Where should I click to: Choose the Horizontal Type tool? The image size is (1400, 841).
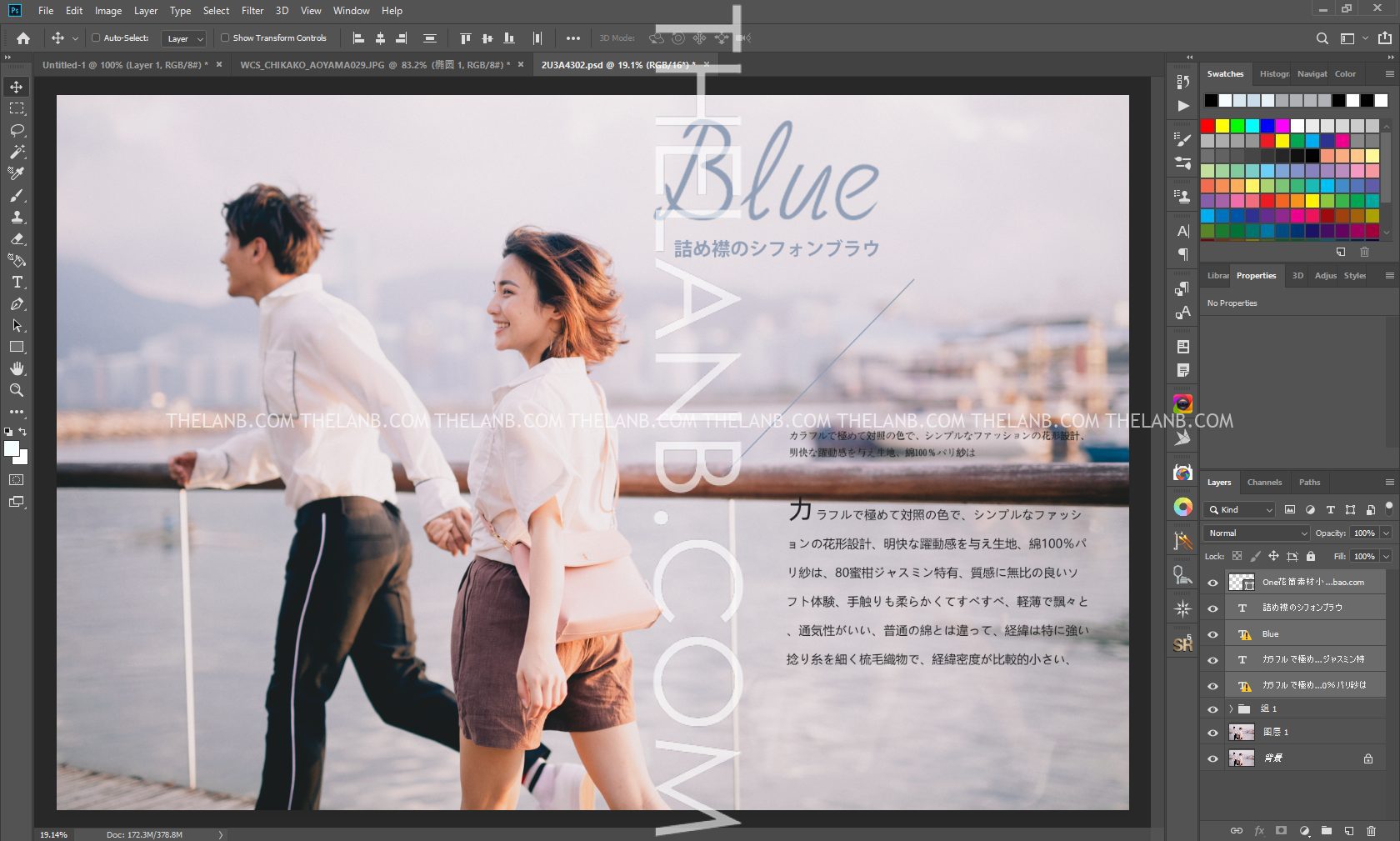tap(17, 283)
